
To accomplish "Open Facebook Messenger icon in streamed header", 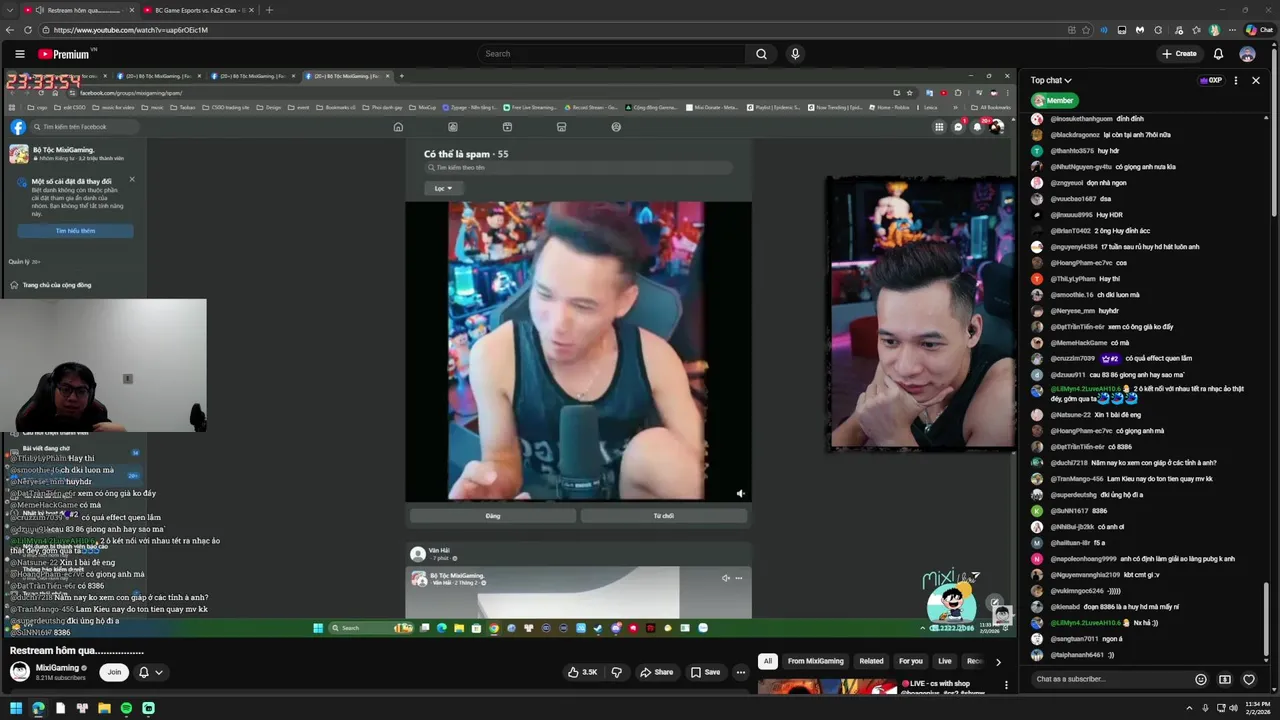I will click(958, 127).
